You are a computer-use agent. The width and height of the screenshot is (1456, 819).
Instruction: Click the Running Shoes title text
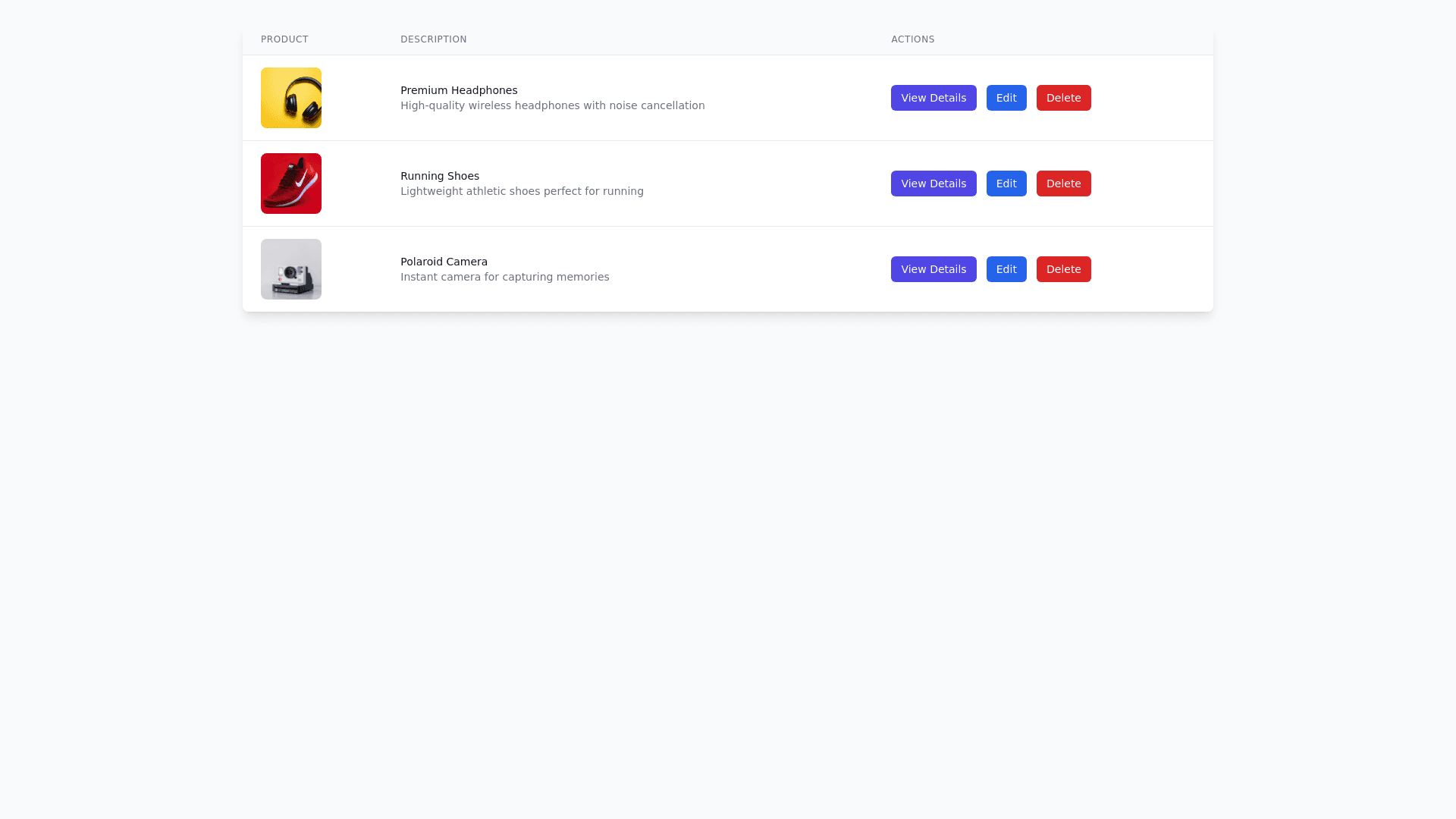coord(440,176)
